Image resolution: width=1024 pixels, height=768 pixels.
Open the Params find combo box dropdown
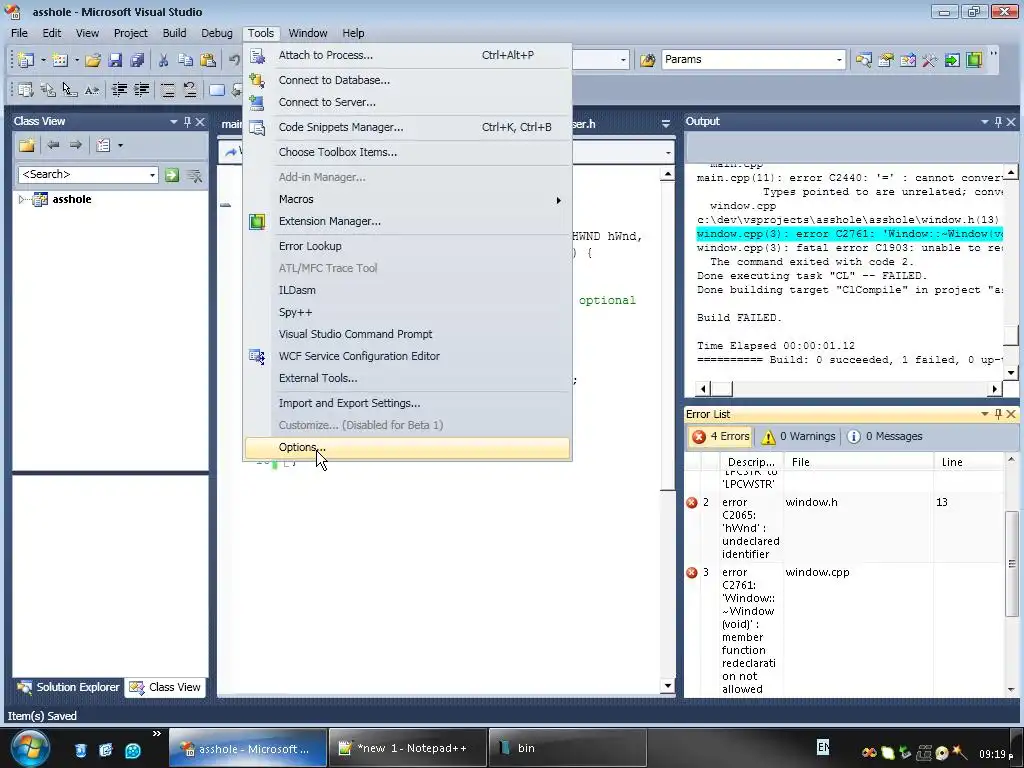839,60
